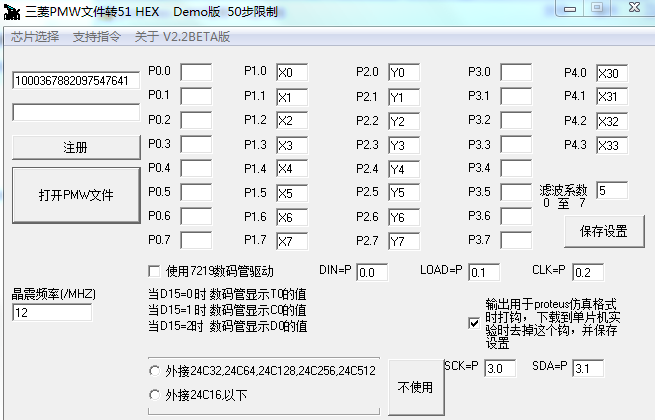Click the P1.7 field containing X7
The height and width of the screenshot is (420, 655).
(x=292, y=241)
